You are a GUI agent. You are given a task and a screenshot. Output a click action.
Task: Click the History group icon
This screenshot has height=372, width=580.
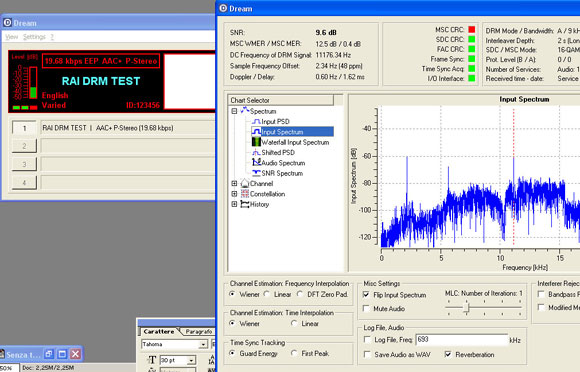245,204
